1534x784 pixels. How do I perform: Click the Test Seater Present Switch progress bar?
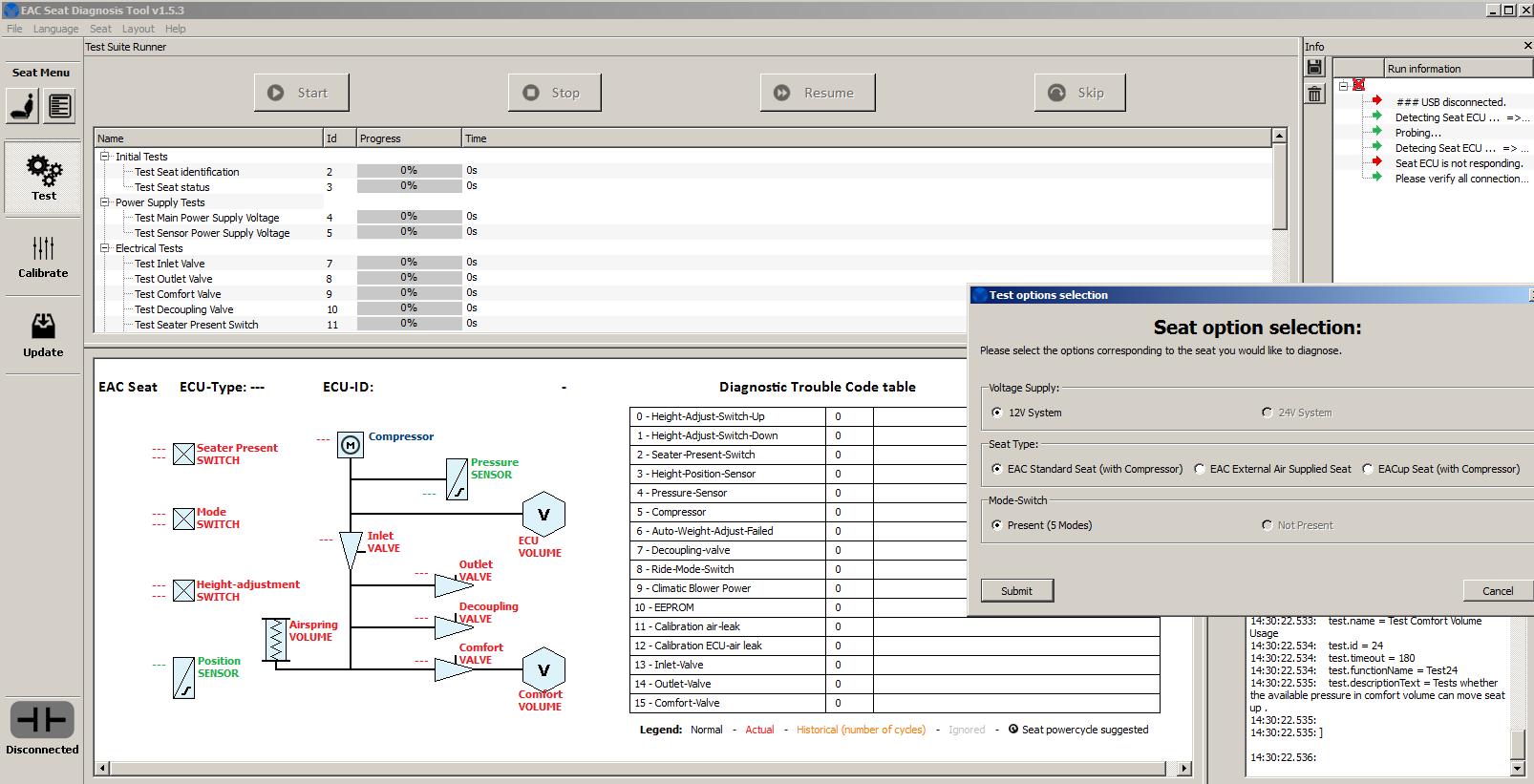tap(409, 324)
